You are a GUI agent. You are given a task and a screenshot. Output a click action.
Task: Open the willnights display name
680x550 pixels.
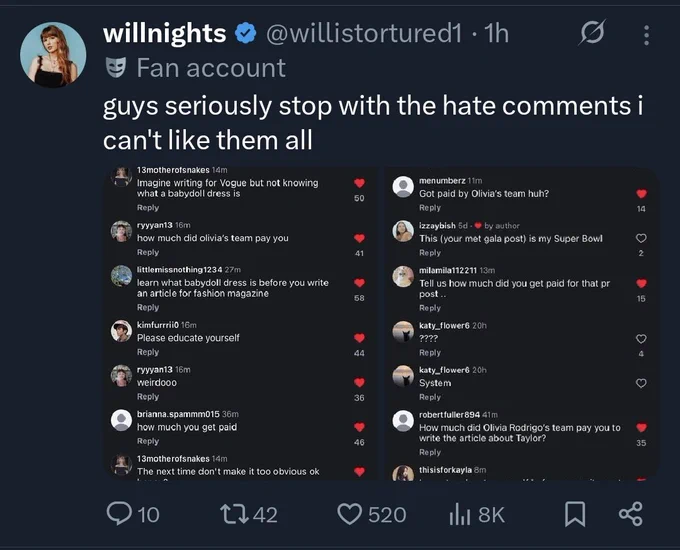[165, 33]
